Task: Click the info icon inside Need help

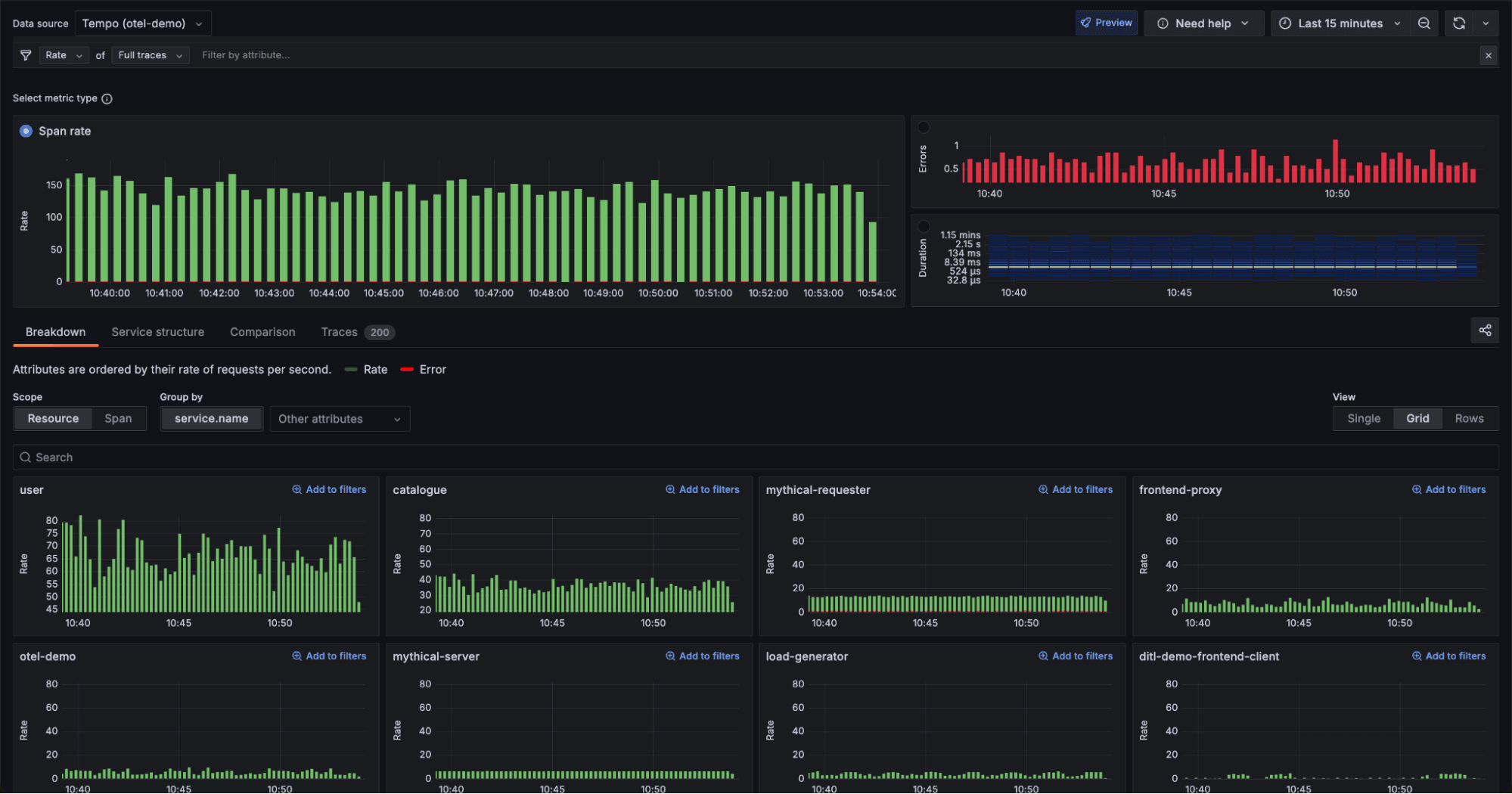Action: [1163, 23]
